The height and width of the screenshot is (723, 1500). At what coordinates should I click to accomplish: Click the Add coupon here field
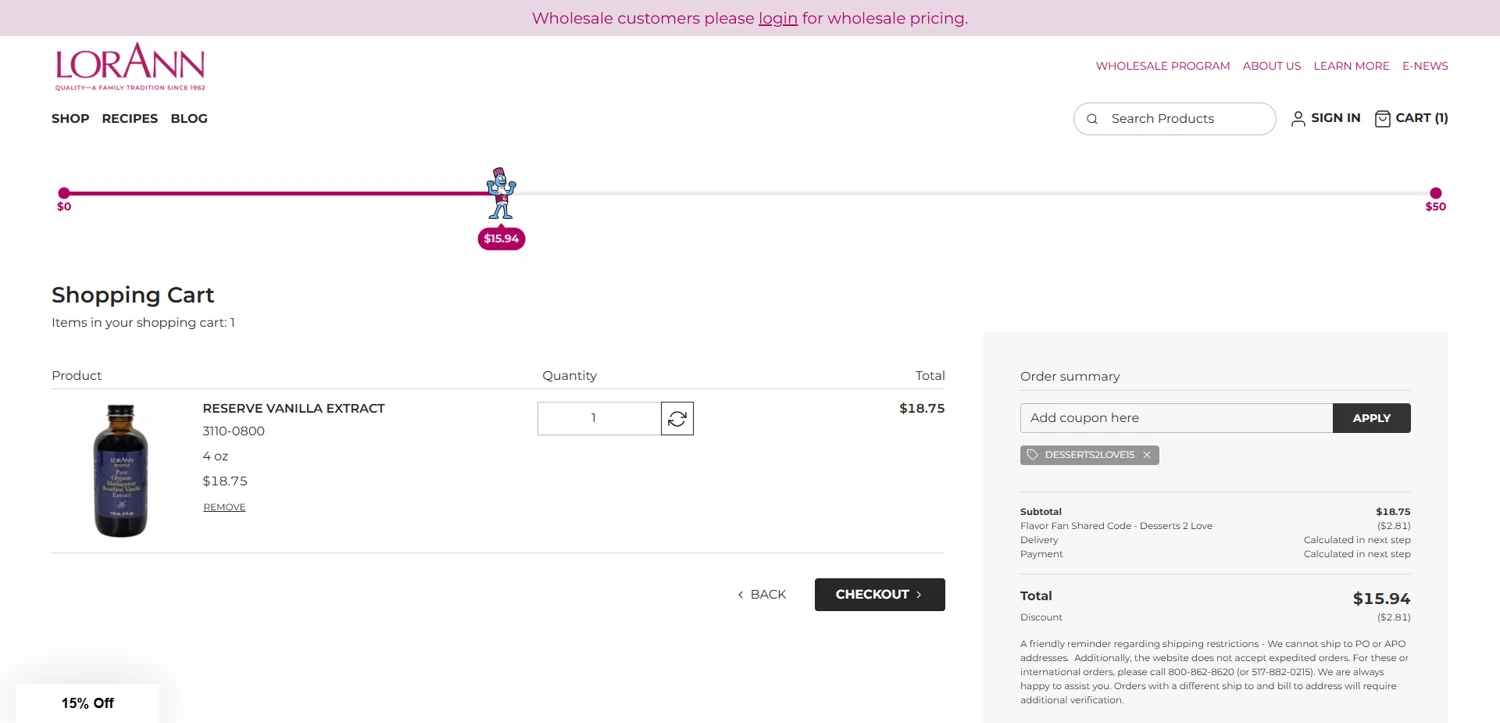1176,418
